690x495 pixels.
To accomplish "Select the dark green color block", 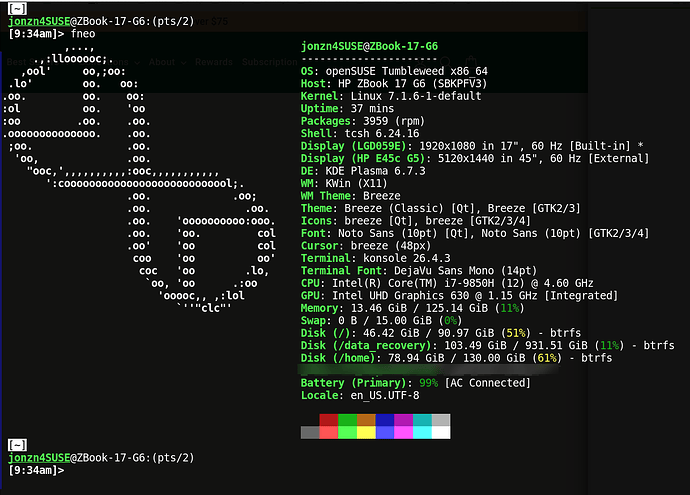I will [x=347, y=420].
